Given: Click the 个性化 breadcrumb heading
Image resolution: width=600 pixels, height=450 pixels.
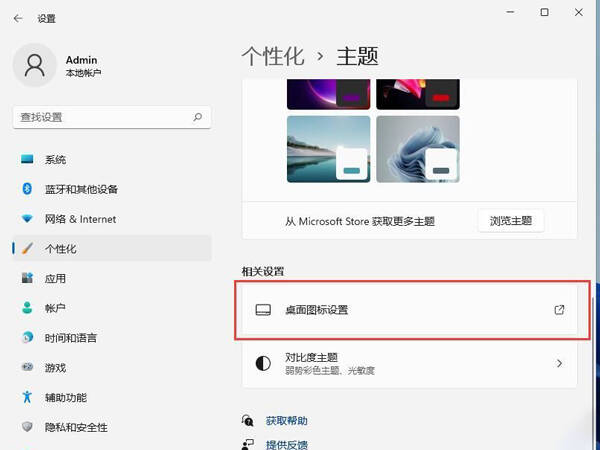Looking at the screenshot, I should click(273, 57).
